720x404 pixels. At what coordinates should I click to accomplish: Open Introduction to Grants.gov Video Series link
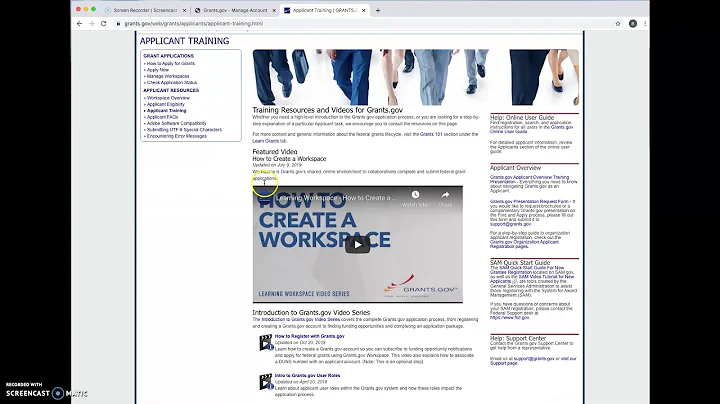tap(301, 319)
